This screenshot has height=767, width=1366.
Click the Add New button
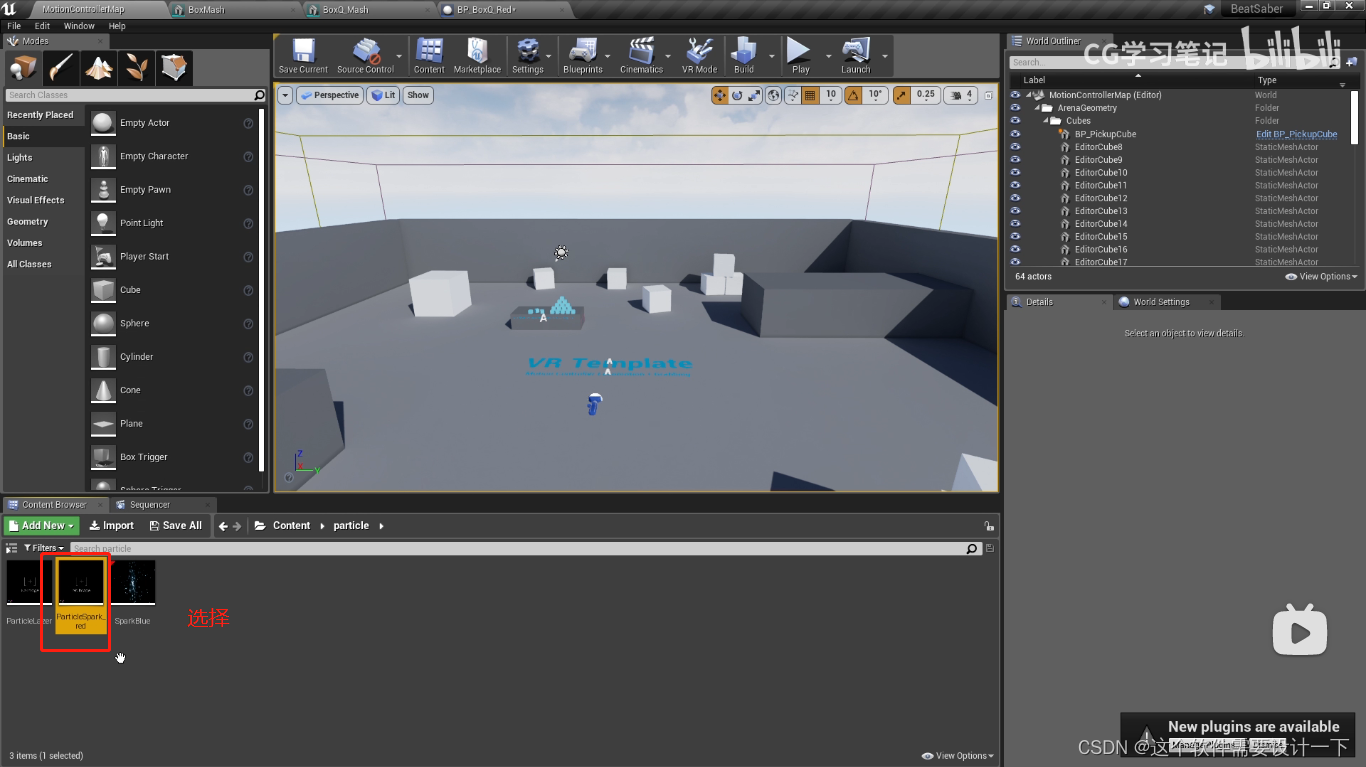42,525
